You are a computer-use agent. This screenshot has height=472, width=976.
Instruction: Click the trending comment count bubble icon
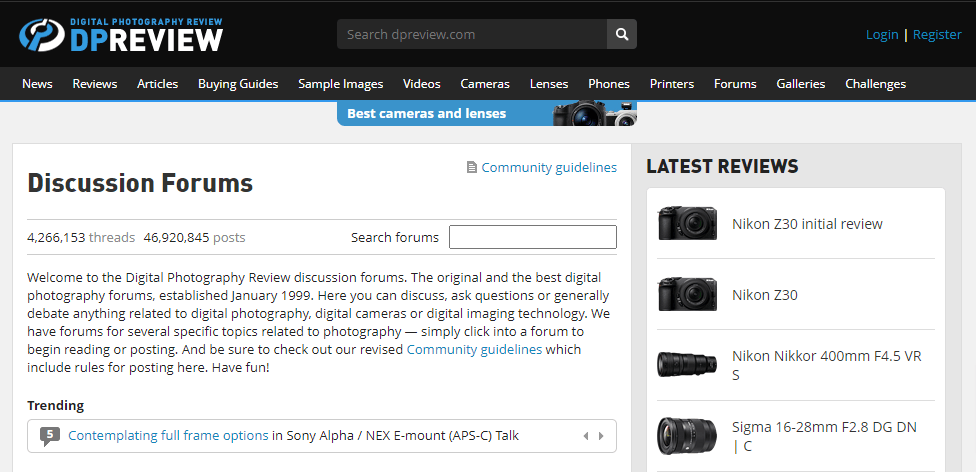click(x=50, y=436)
